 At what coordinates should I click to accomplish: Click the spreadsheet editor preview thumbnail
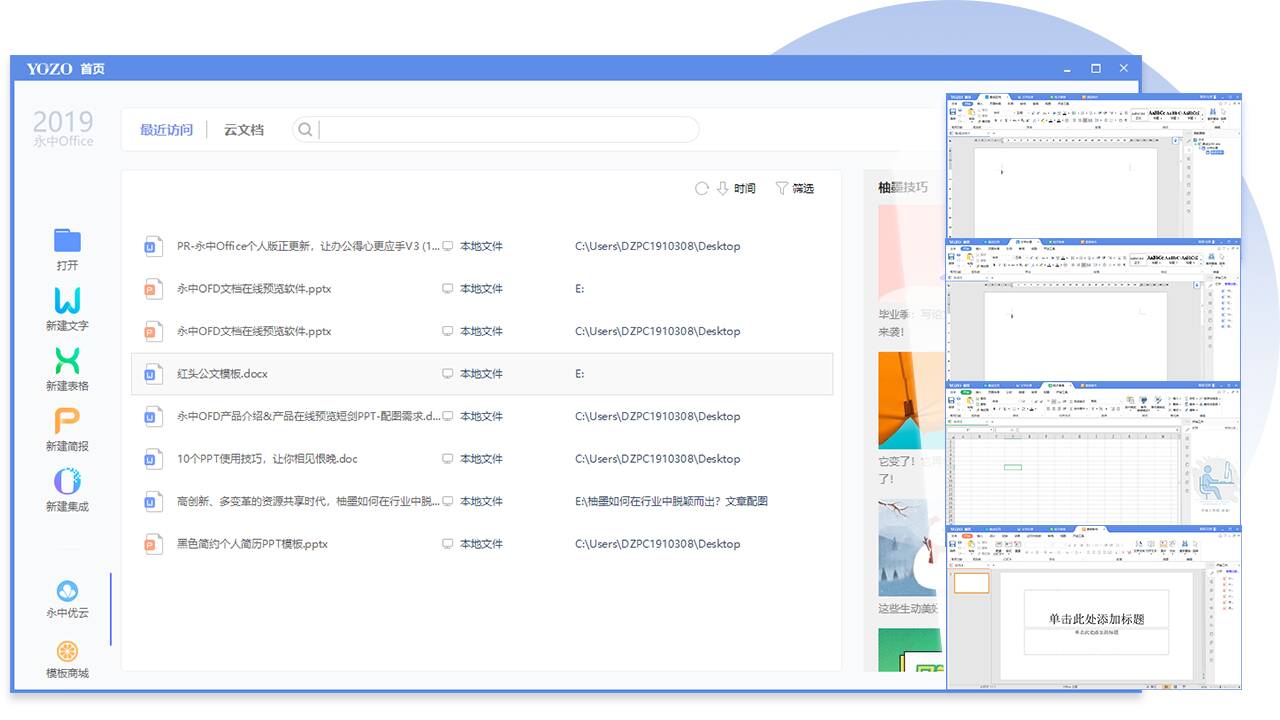tap(1094, 453)
